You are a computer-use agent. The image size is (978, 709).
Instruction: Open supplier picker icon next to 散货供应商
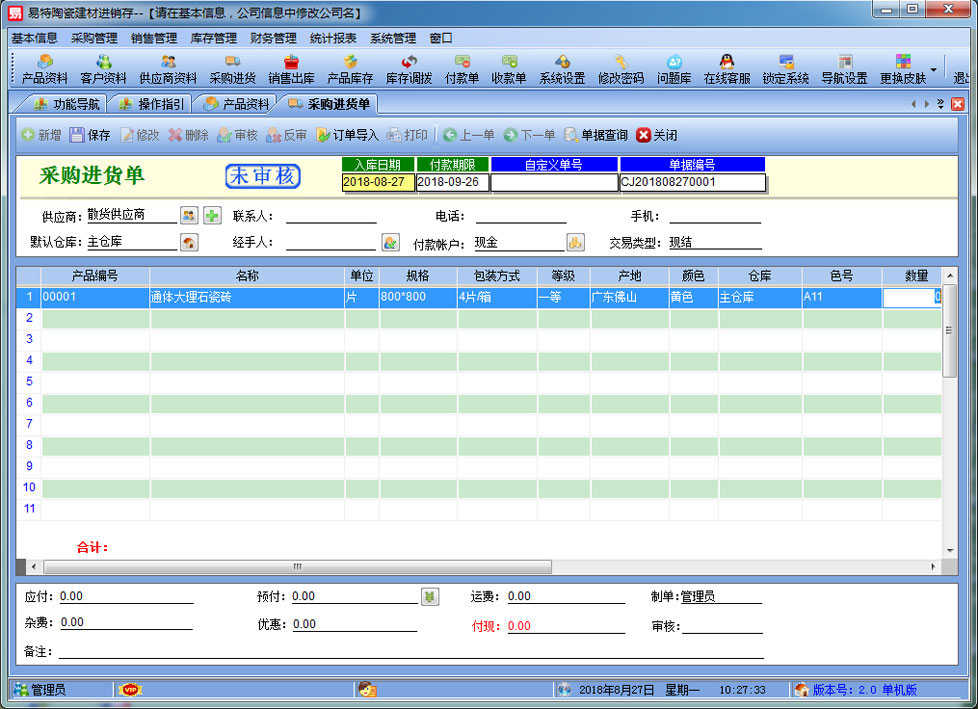click(x=189, y=215)
